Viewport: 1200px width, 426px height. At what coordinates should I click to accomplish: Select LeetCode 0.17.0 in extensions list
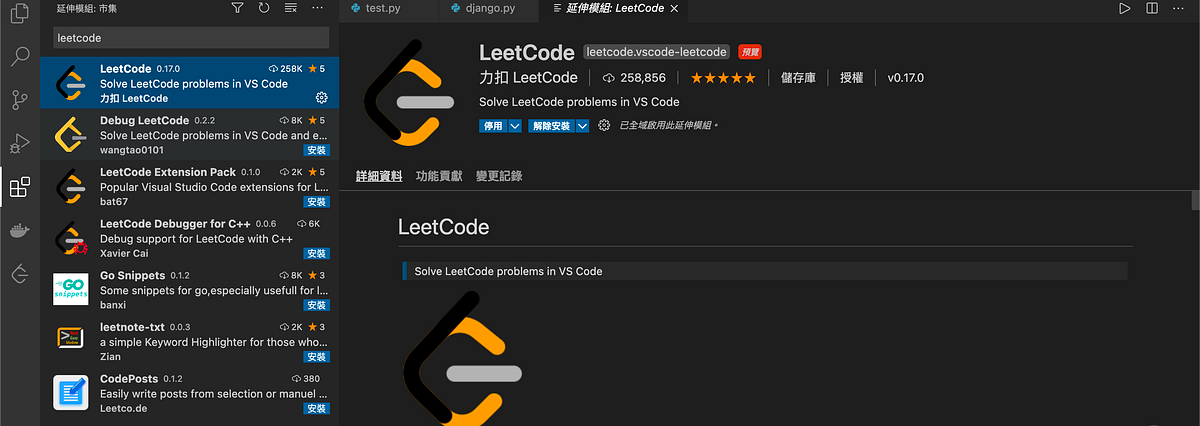(x=189, y=83)
